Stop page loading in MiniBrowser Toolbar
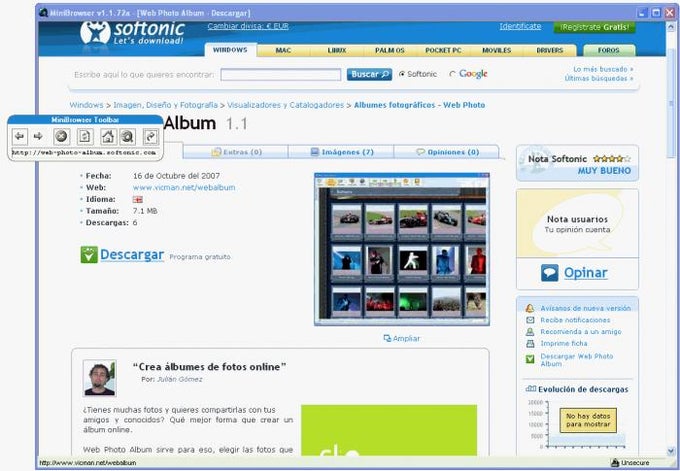Screen dimensions: 680x471 click(62, 137)
